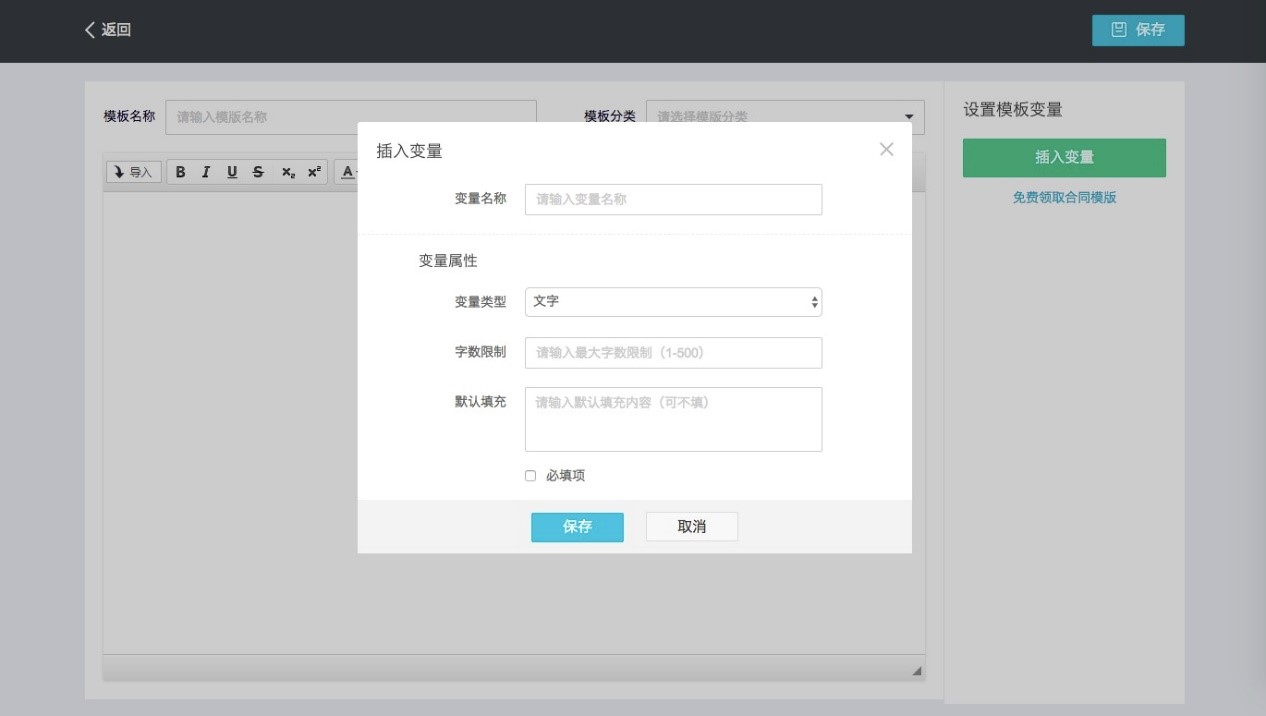Toggle bold formatting in editor toolbar
This screenshot has width=1266, height=716.
click(x=181, y=172)
